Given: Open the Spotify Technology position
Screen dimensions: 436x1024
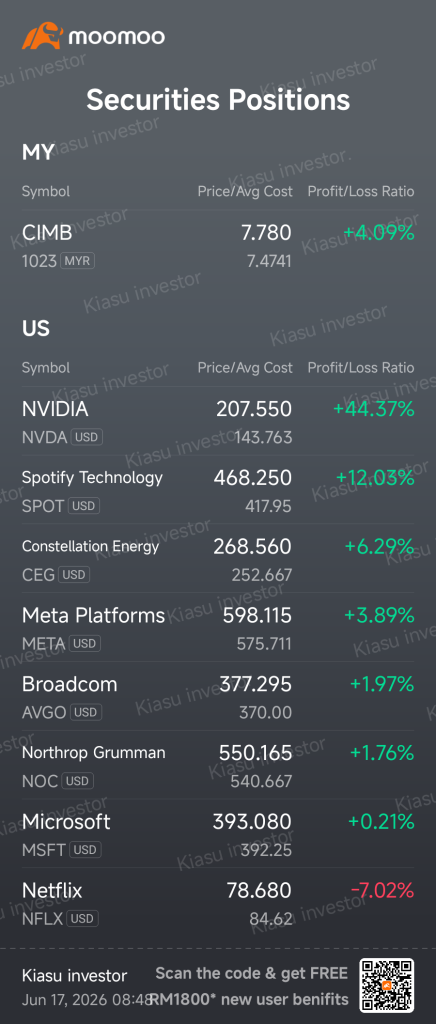Looking at the screenshot, I should click(x=218, y=490).
